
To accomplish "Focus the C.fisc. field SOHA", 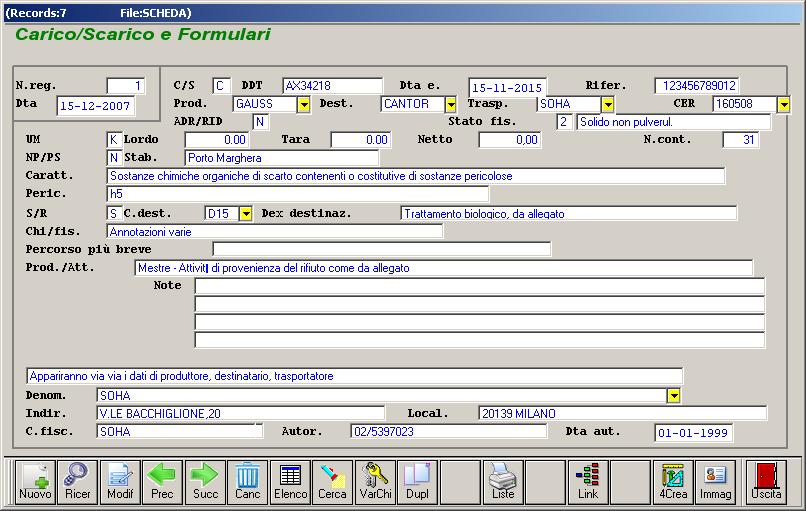I will (x=179, y=431).
